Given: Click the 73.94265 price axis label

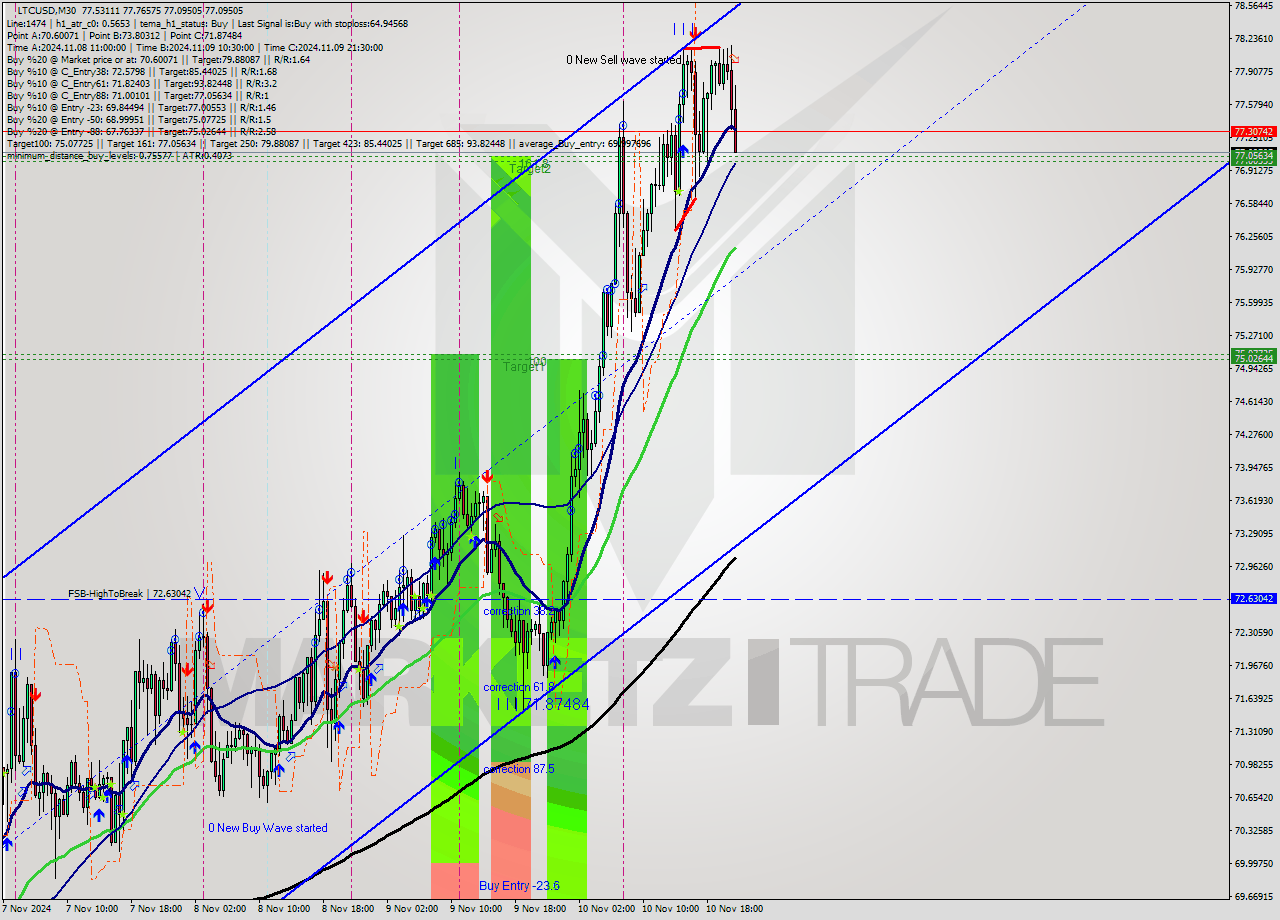Looking at the screenshot, I should pyautogui.click(x=1253, y=467).
